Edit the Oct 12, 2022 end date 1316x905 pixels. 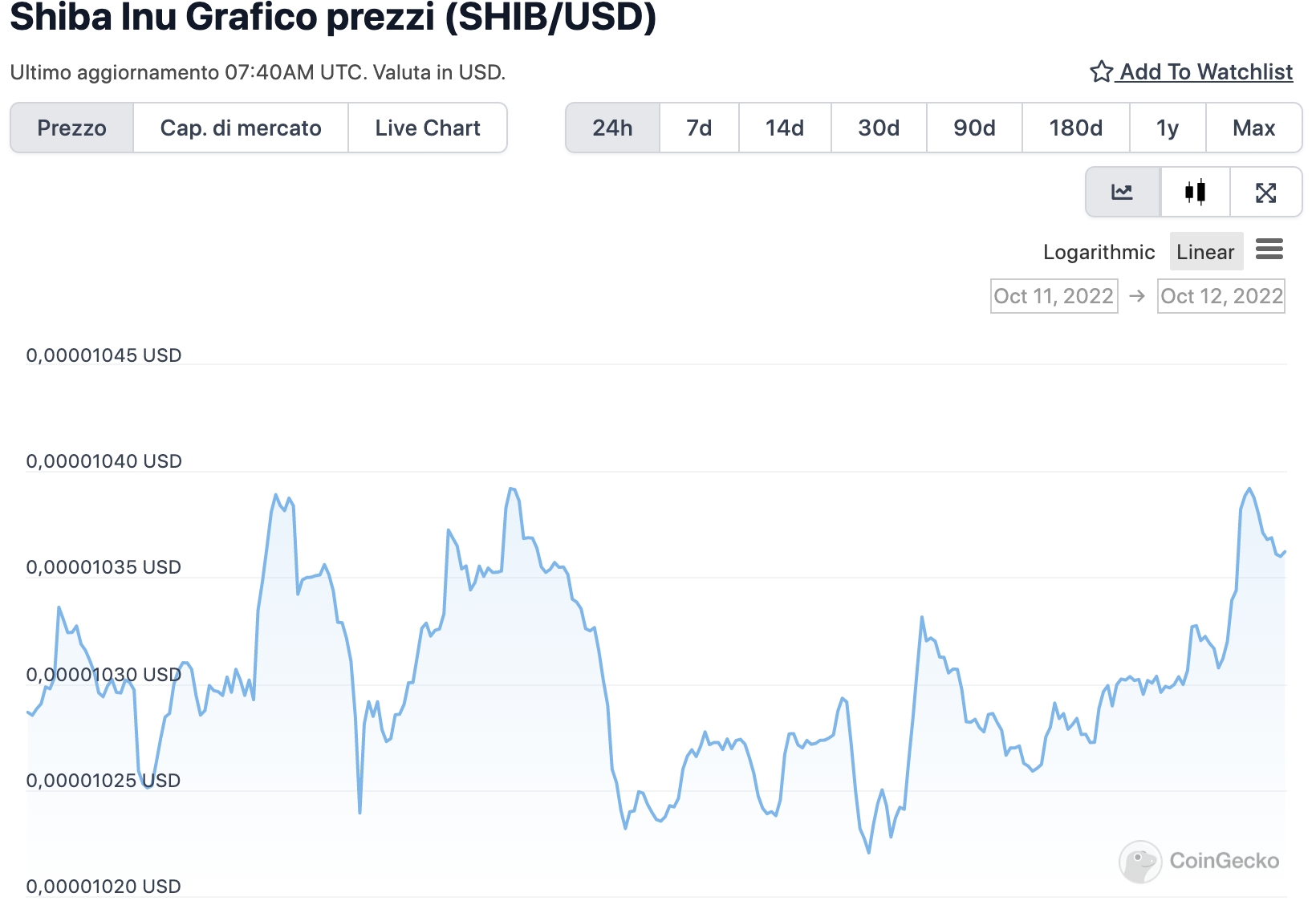coord(1221,296)
